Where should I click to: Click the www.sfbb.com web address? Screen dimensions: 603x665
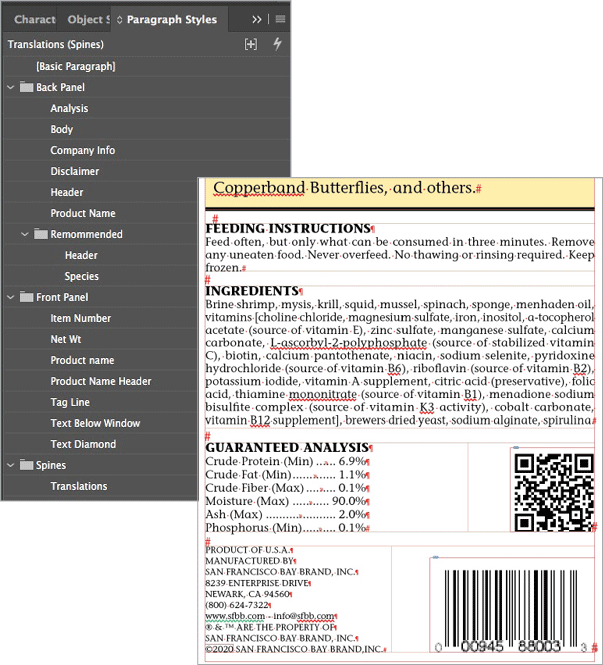coord(235,616)
